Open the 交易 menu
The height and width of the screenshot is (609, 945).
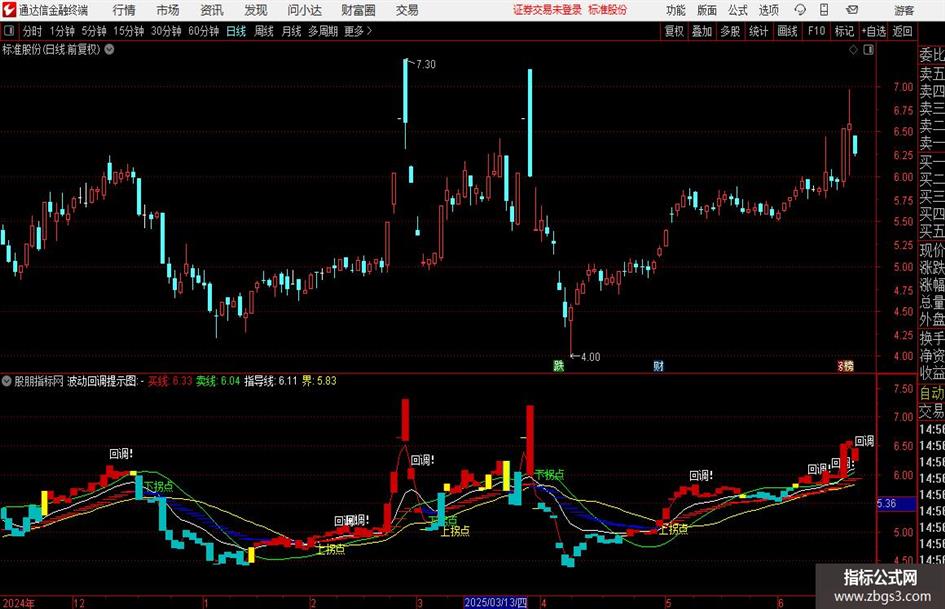point(407,10)
